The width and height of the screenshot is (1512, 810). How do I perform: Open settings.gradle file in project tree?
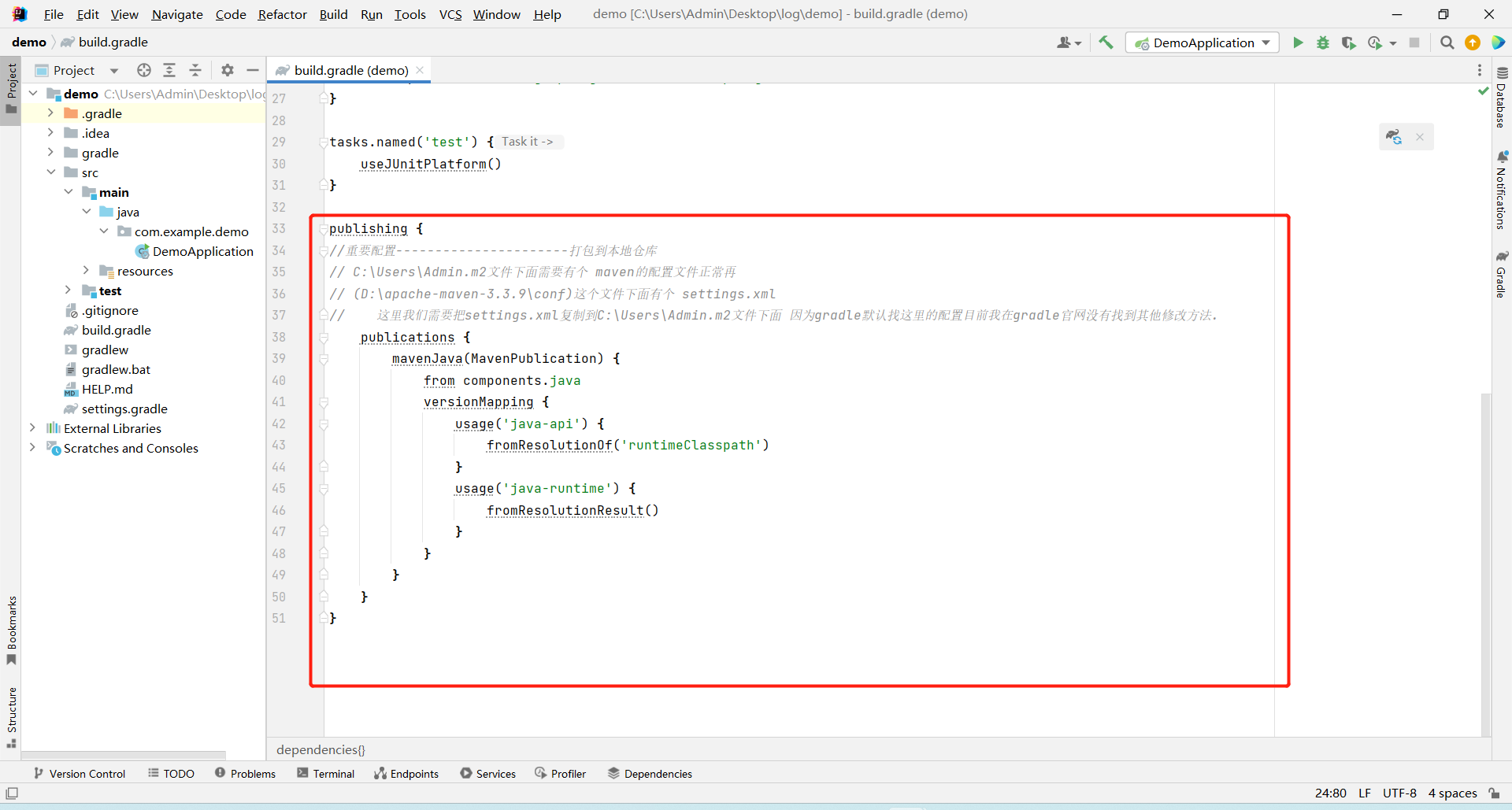coord(124,409)
